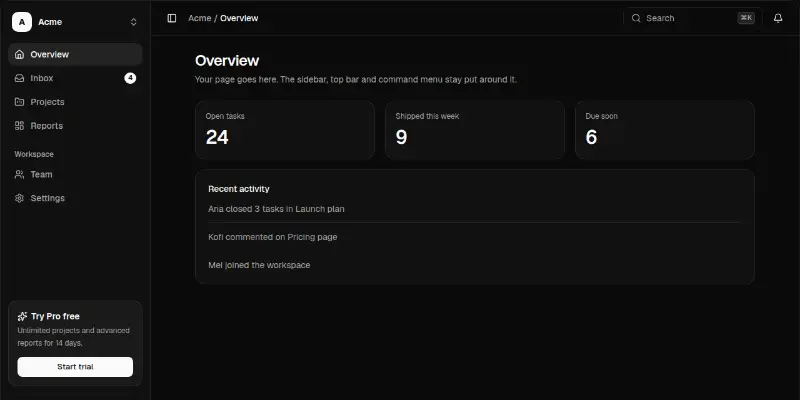The image size is (800, 400).
Task: Click the Try Pro free title
Action: [55, 316]
